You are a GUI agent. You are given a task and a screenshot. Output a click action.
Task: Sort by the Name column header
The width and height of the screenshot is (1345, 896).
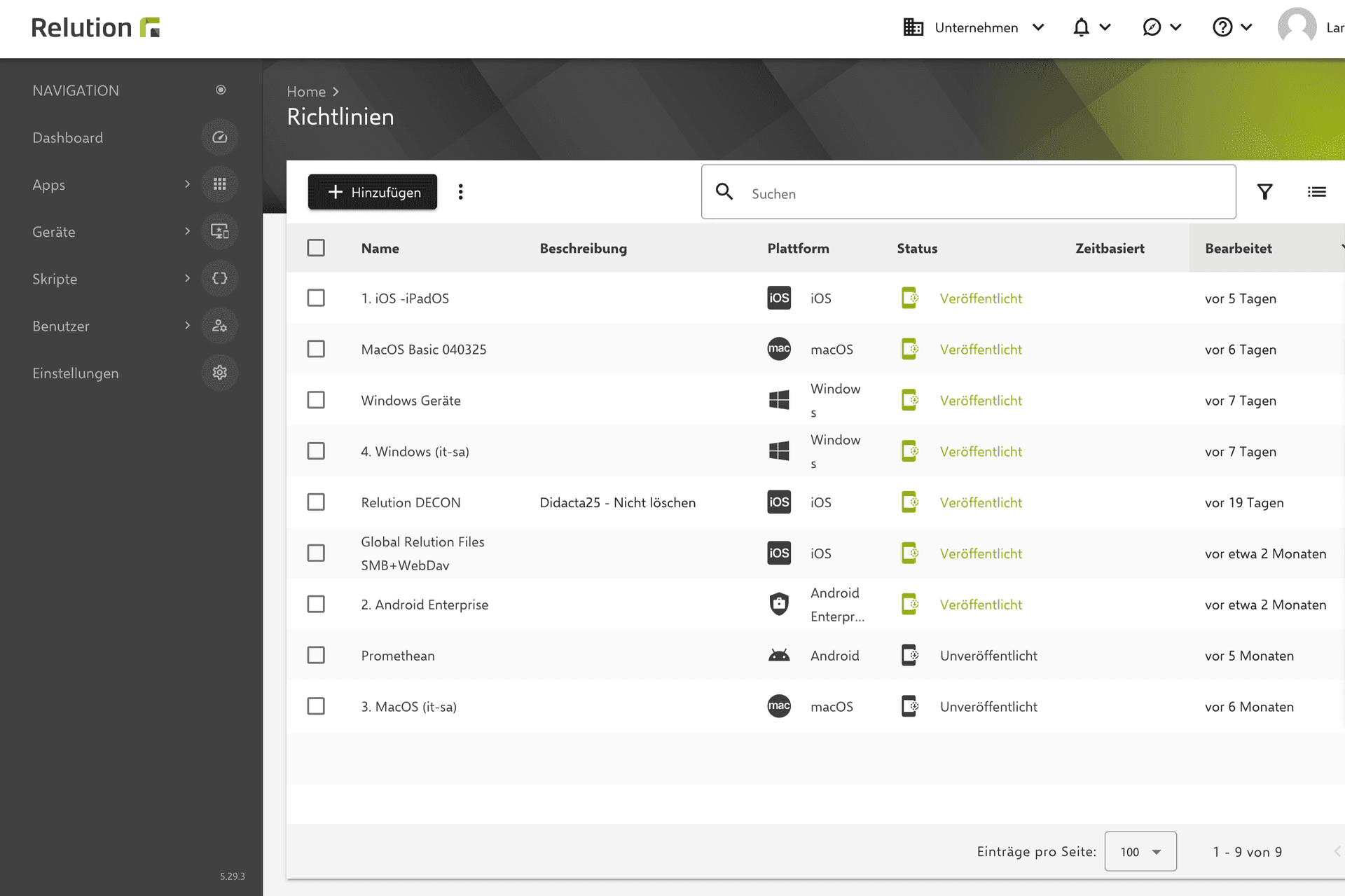380,248
